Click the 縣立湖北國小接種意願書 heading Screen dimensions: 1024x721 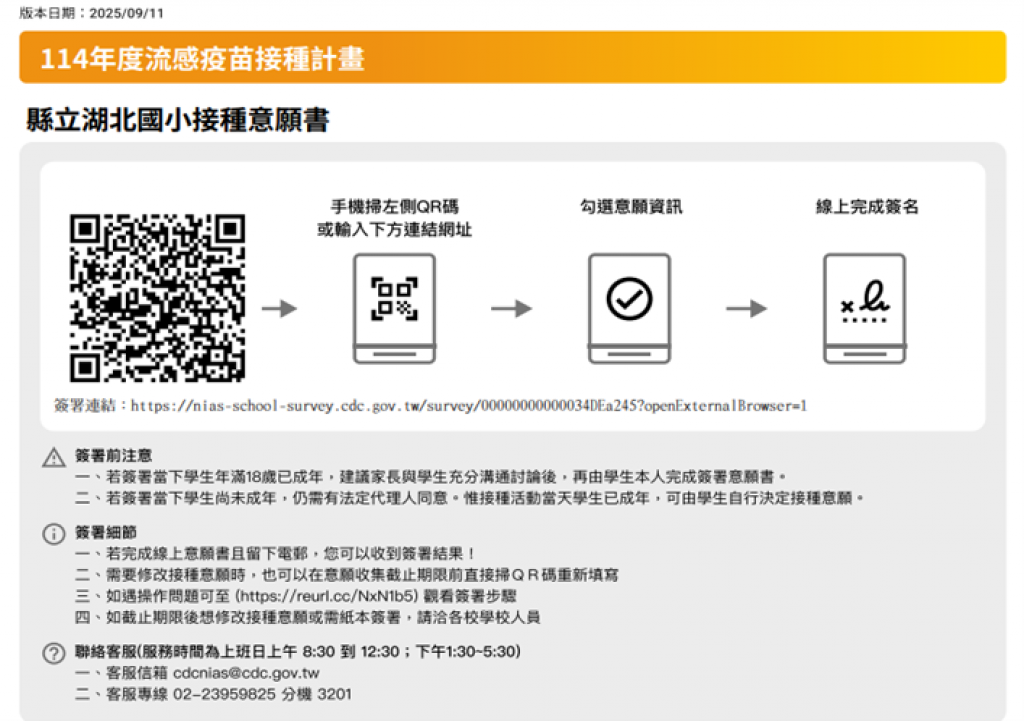tap(178, 120)
